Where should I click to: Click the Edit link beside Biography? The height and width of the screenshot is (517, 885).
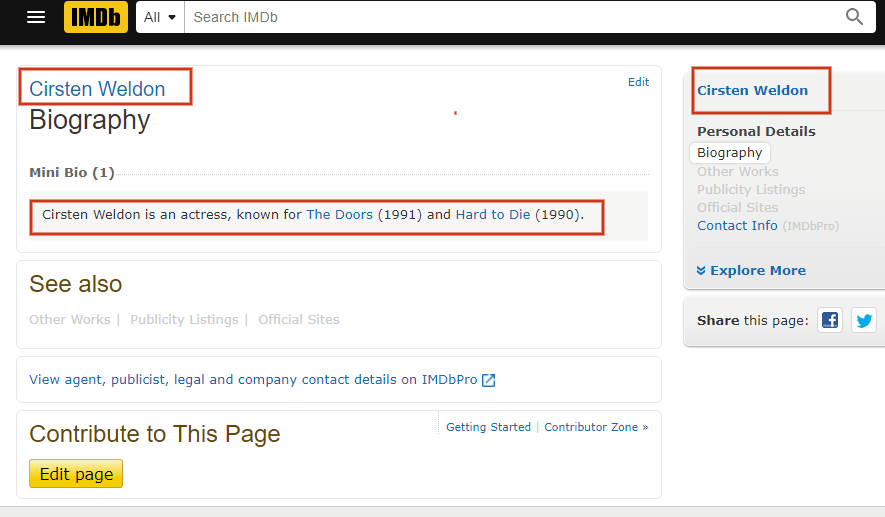[x=638, y=82]
